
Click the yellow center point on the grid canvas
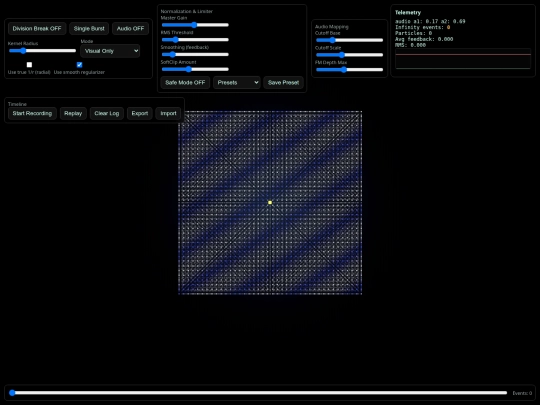click(x=270, y=202)
